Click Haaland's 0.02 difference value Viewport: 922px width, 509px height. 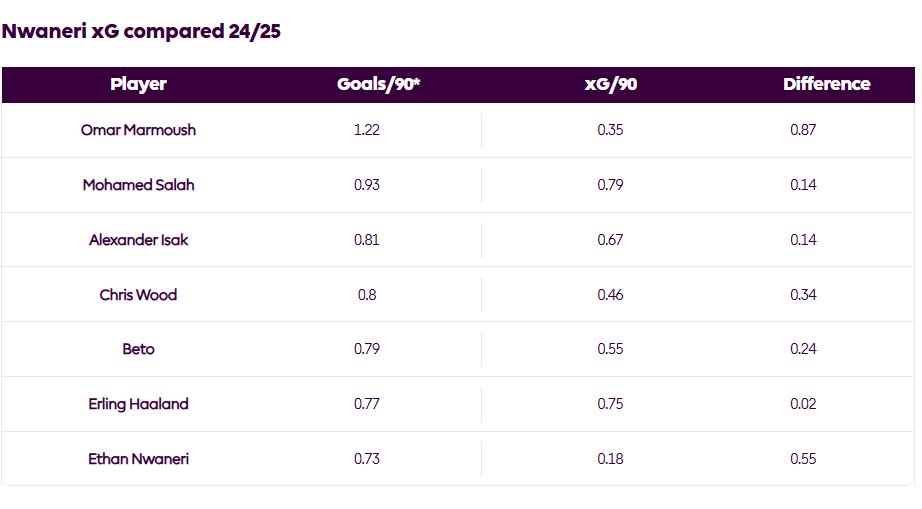(x=803, y=404)
